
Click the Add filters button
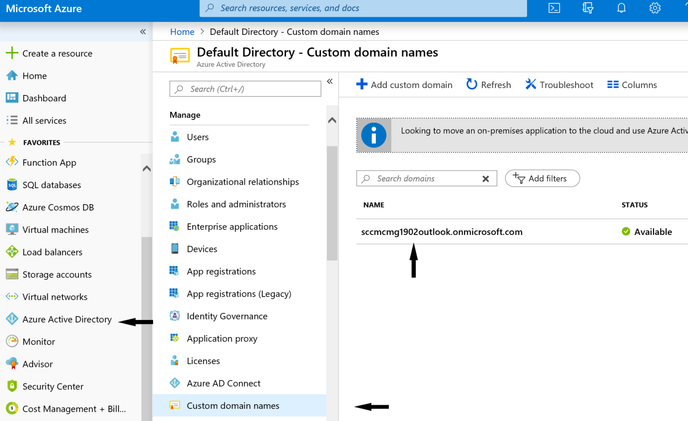pos(542,178)
